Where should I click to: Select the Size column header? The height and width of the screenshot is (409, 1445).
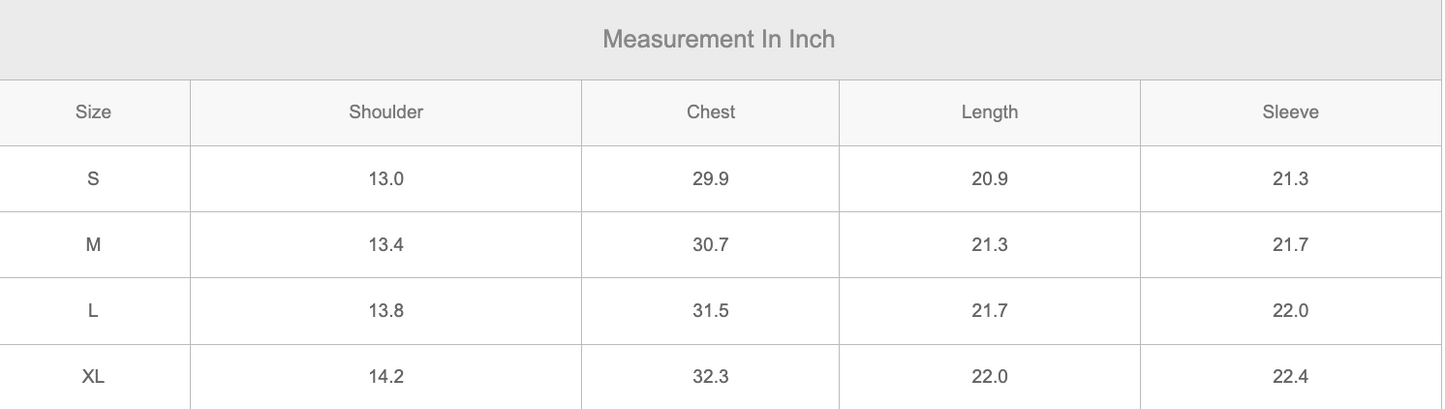93,112
